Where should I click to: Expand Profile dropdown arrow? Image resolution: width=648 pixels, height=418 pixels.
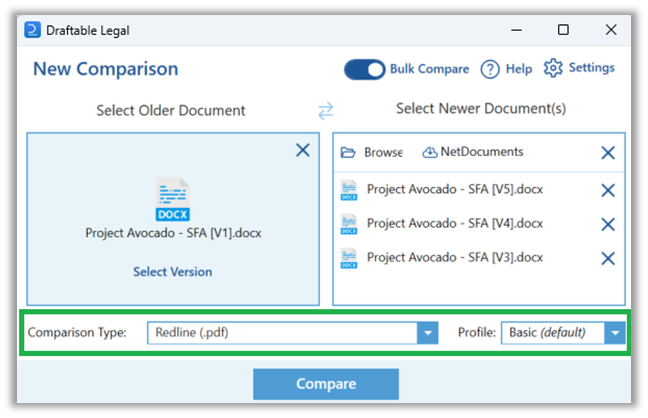click(x=615, y=333)
